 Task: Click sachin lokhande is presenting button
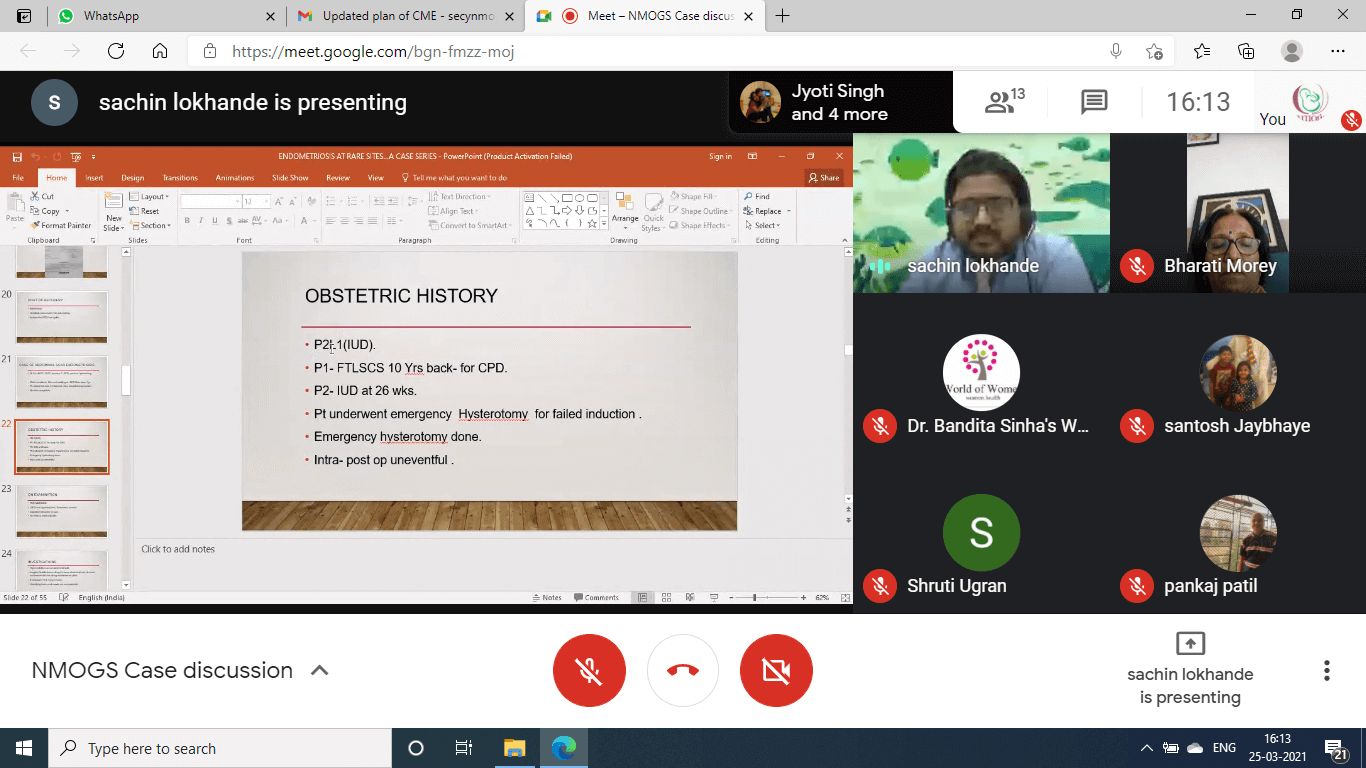coord(1190,670)
